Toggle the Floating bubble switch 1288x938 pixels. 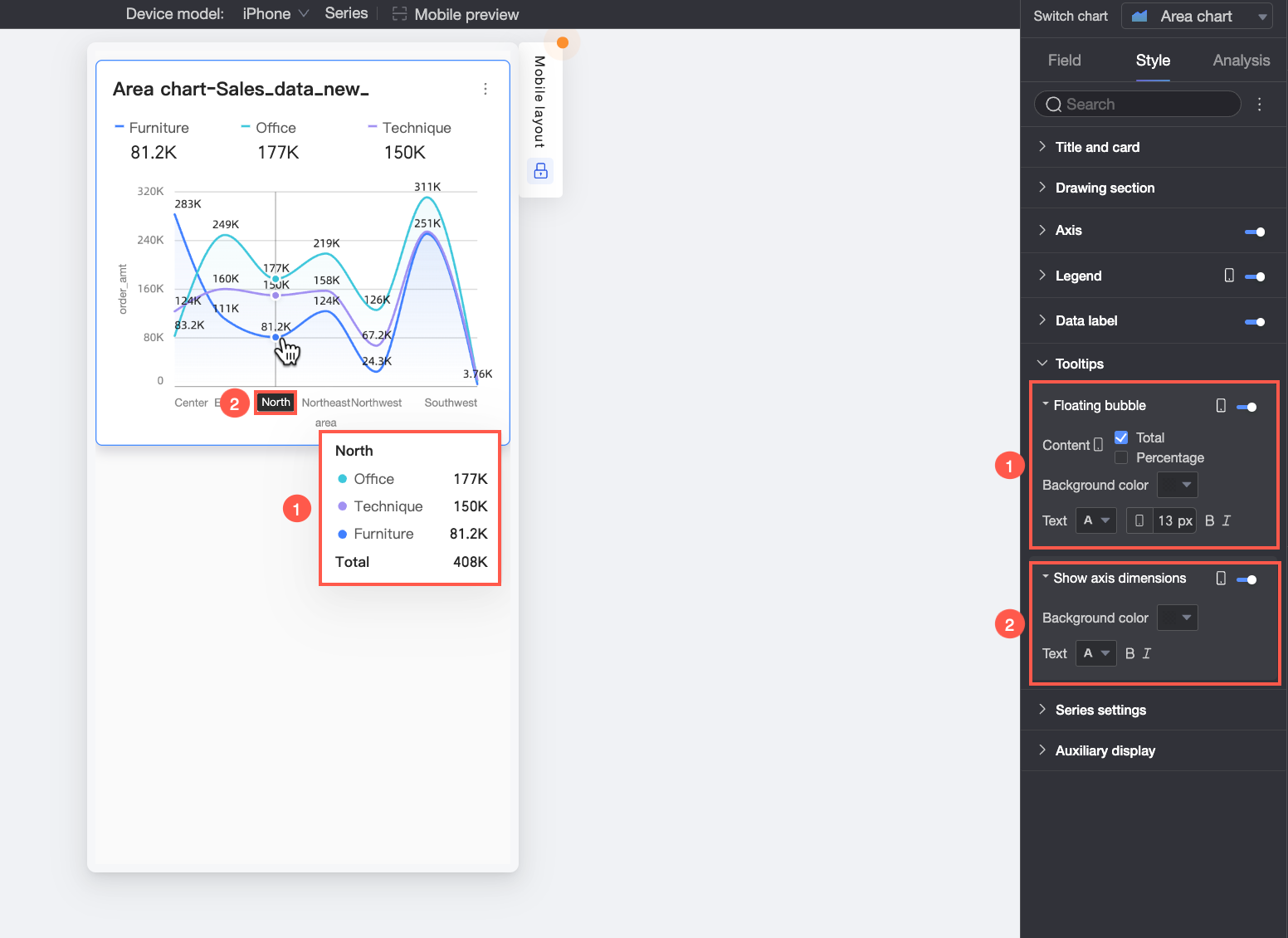(1247, 407)
